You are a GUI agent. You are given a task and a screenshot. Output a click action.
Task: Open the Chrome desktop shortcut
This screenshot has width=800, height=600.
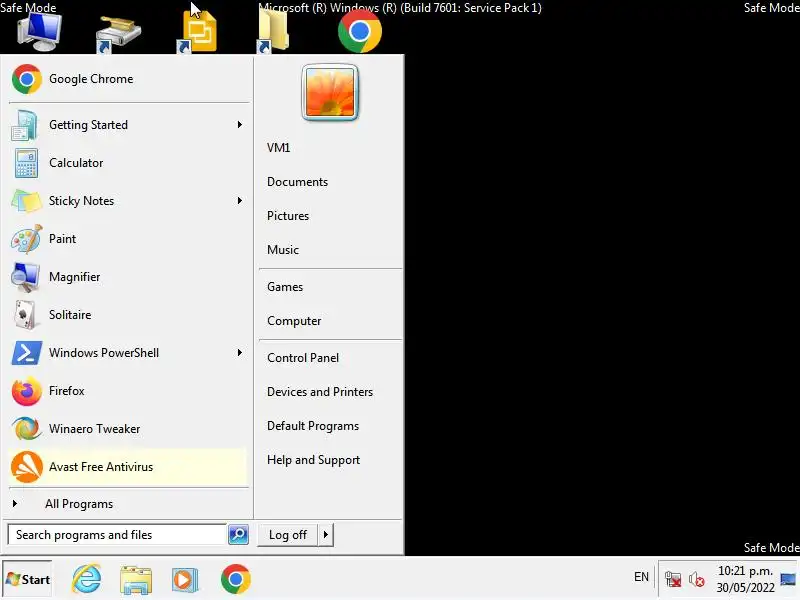coord(360,31)
